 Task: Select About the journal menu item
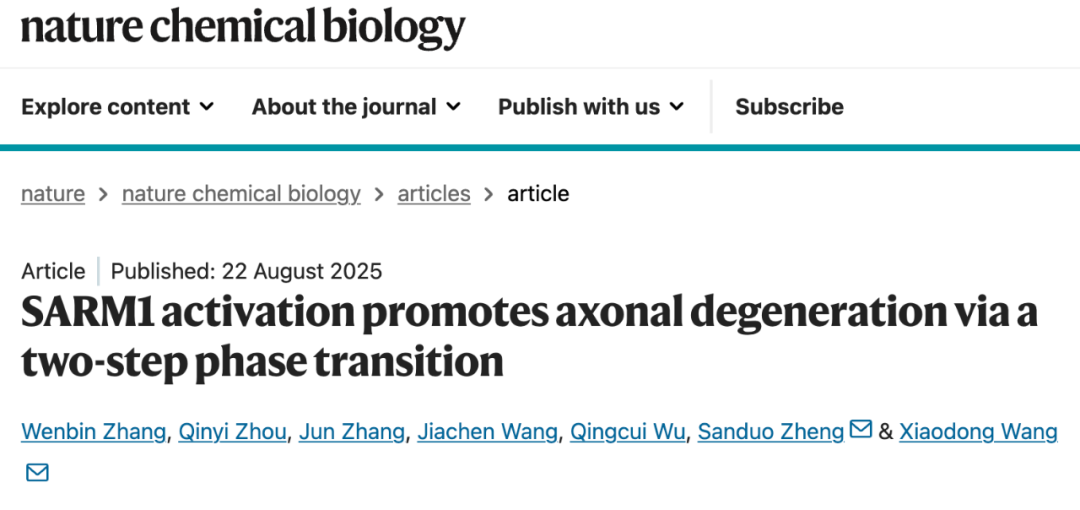tap(344, 106)
